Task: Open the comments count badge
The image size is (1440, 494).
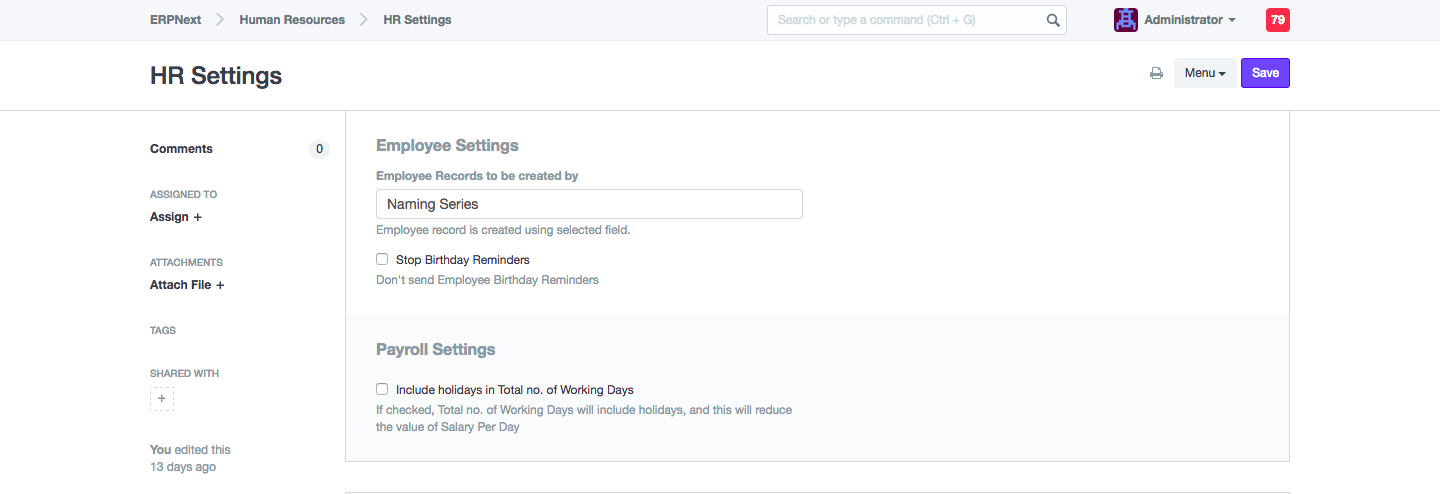Action: 319,149
